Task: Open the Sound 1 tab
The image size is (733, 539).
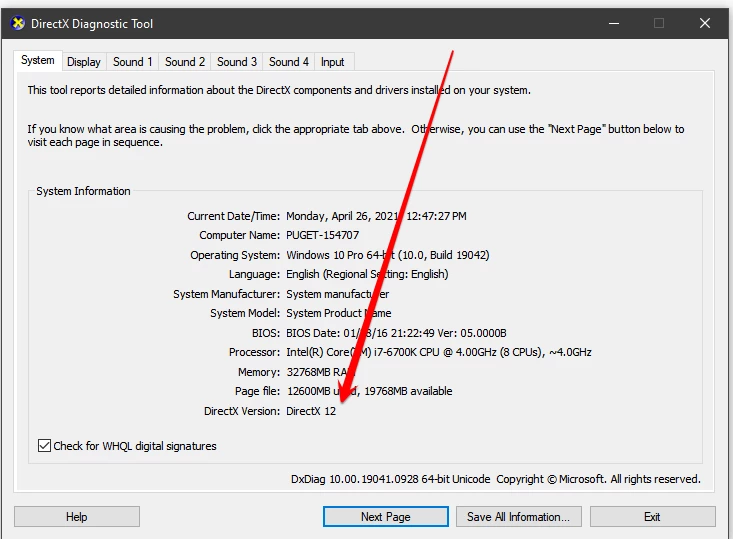Action: [133, 62]
